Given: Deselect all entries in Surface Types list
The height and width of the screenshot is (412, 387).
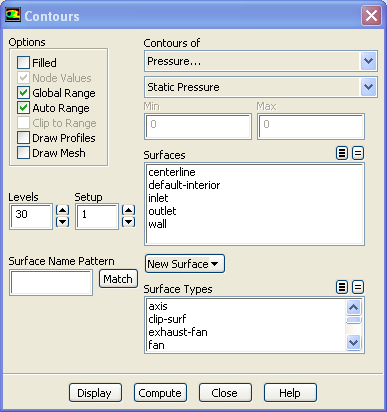Looking at the screenshot, I should (358, 287).
